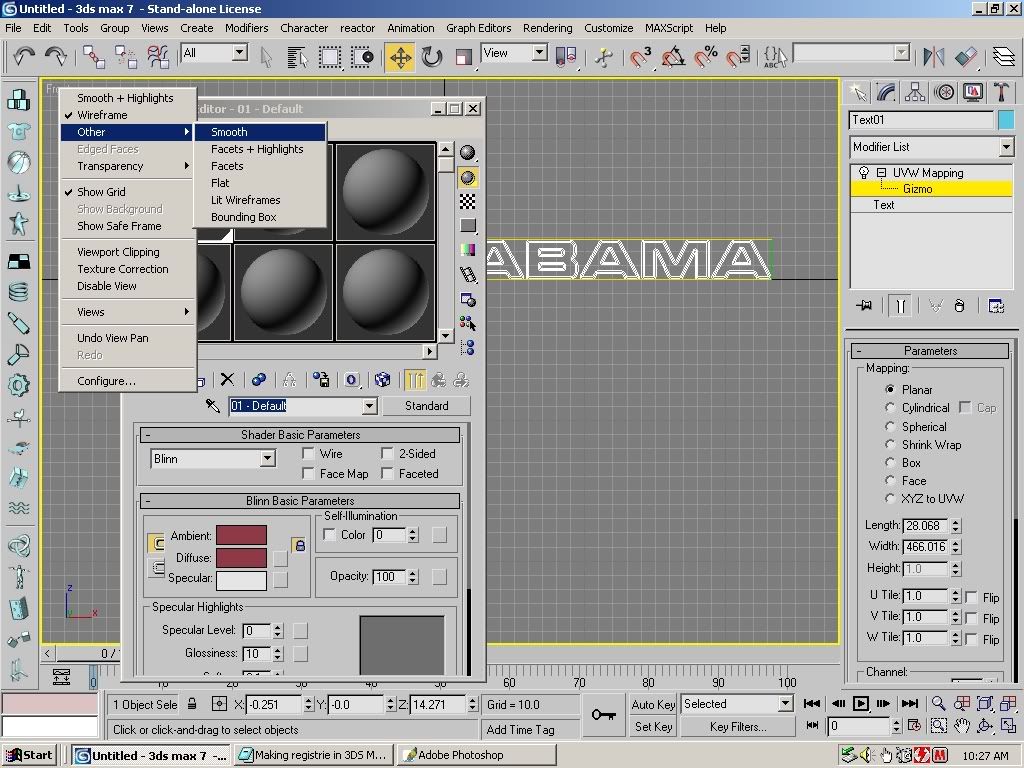Click Reset Map/Mtl X icon
The width and height of the screenshot is (1024, 768).
[x=227, y=379]
